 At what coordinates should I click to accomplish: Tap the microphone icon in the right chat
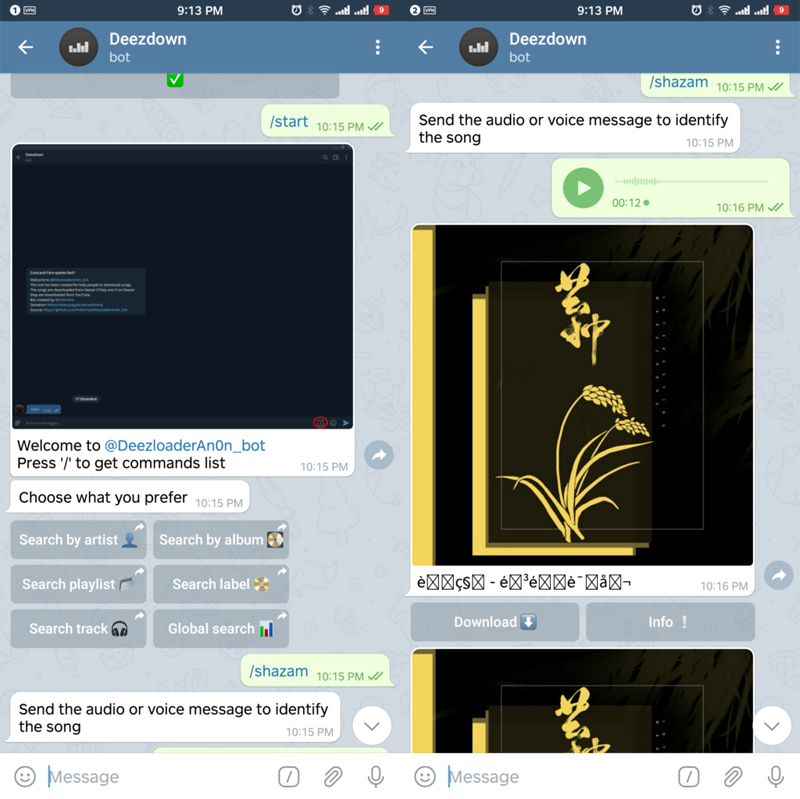tap(776, 777)
